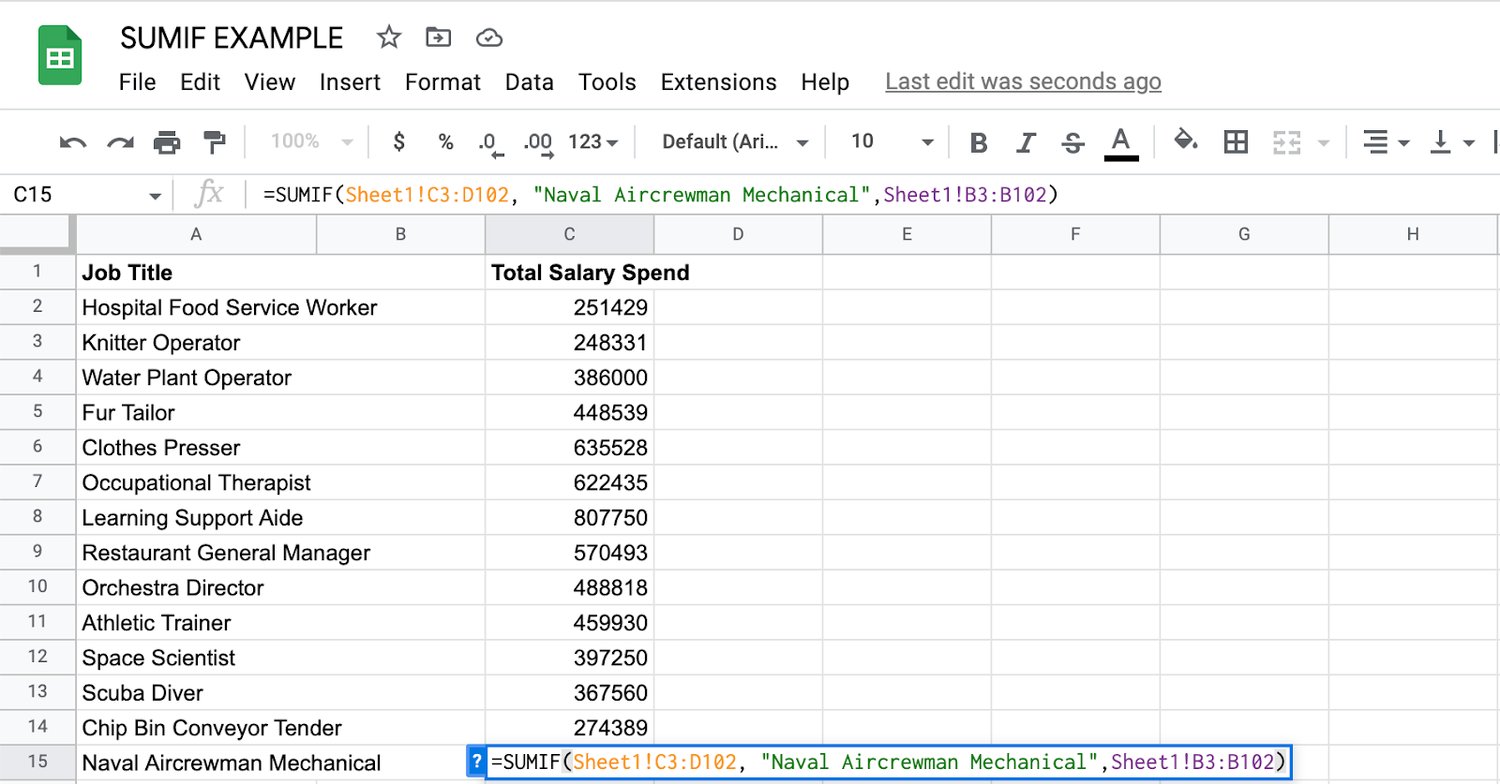Select row 7 header
This screenshot has height=784, width=1500.
37,482
